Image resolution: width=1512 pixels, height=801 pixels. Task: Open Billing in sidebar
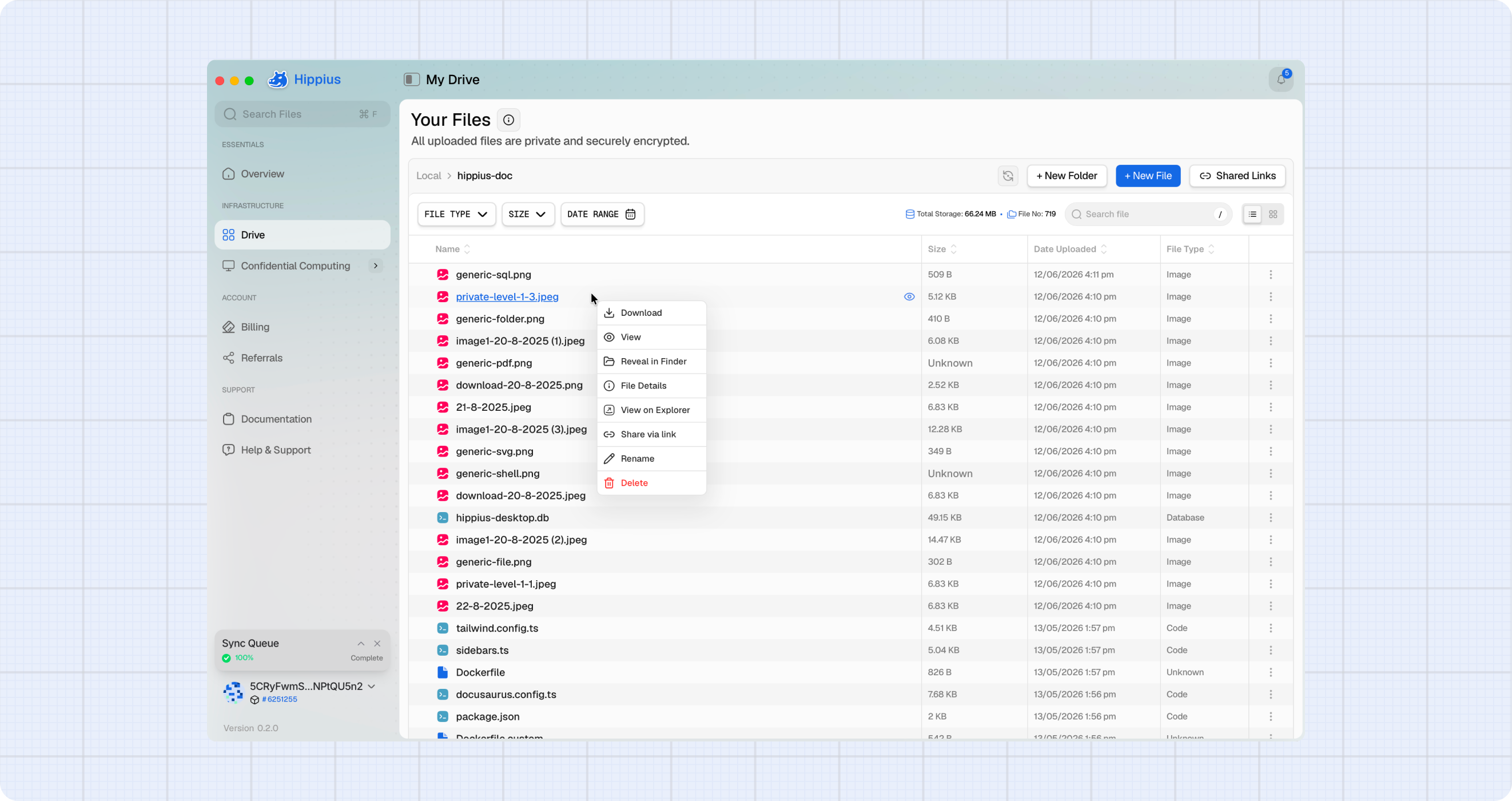pyautogui.click(x=303, y=327)
